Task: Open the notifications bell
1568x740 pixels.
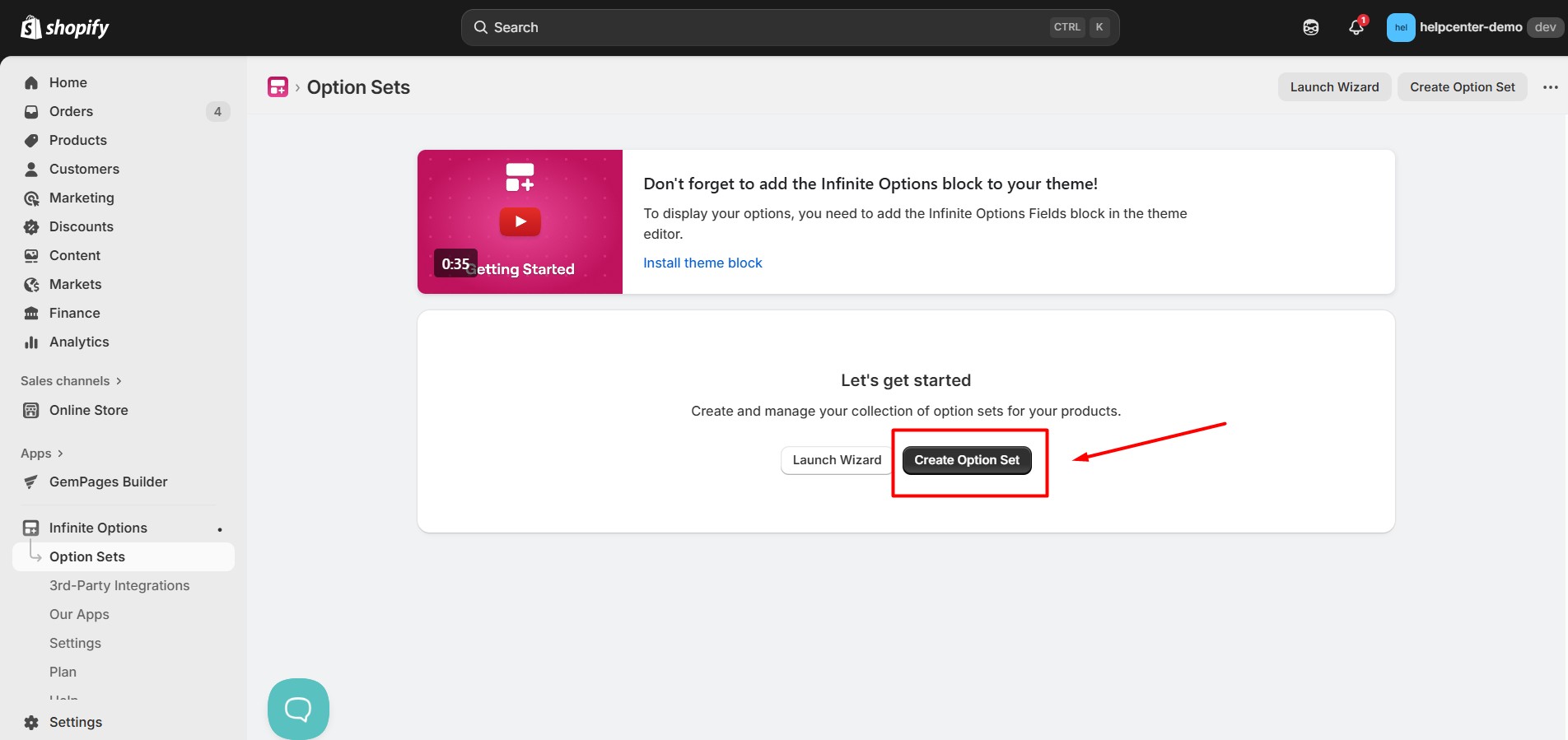Action: [x=1356, y=27]
